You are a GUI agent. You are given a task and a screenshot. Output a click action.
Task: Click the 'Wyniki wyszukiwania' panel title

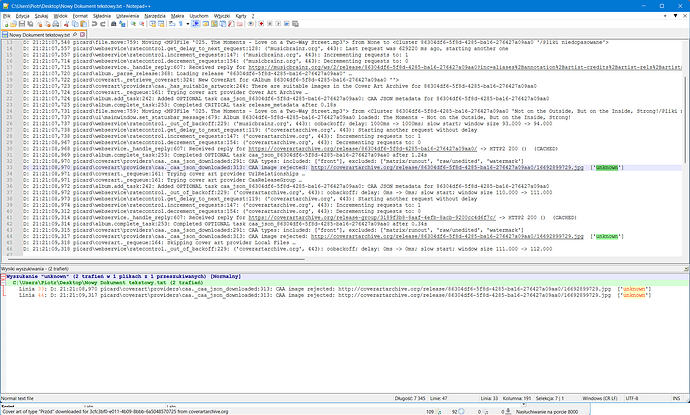click(34, 268)
